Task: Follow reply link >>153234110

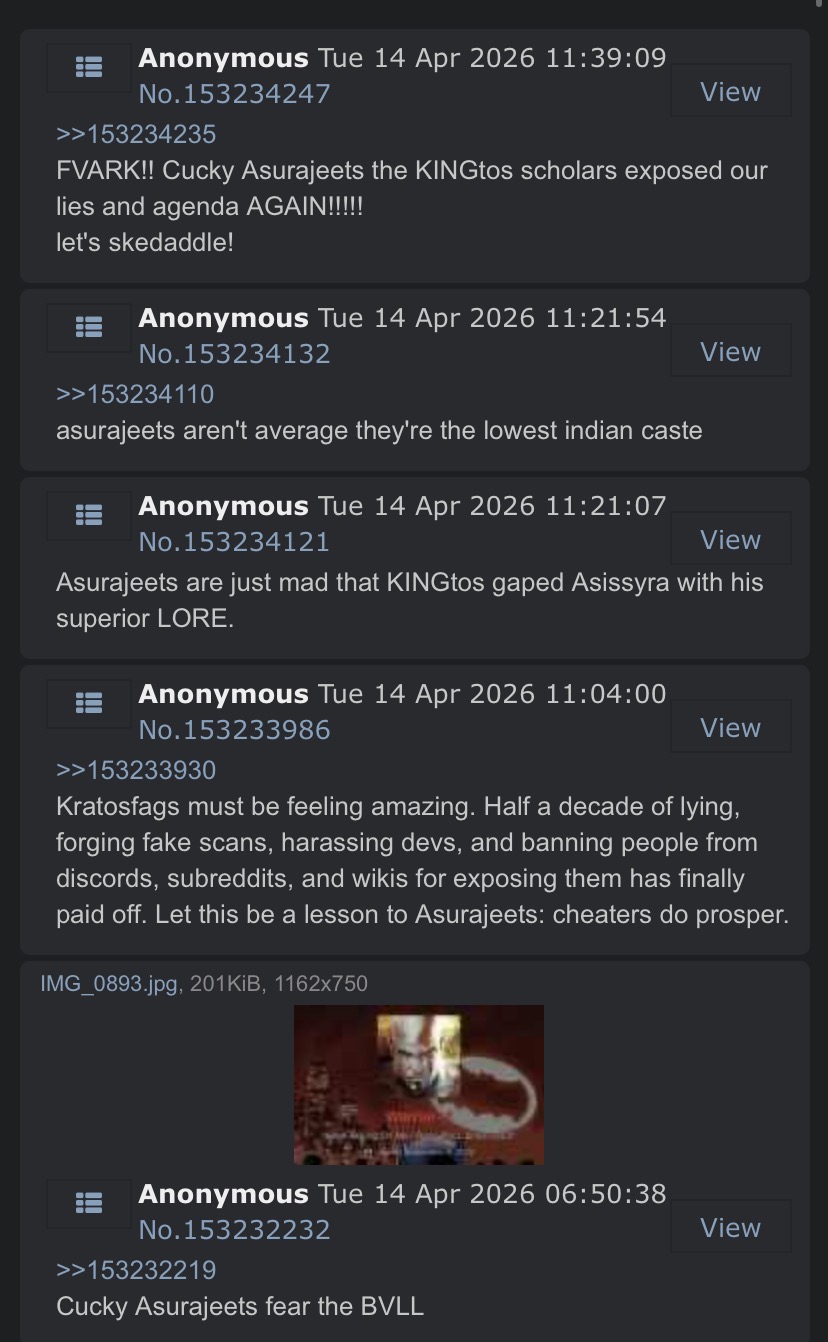Action: click(135, 394)
